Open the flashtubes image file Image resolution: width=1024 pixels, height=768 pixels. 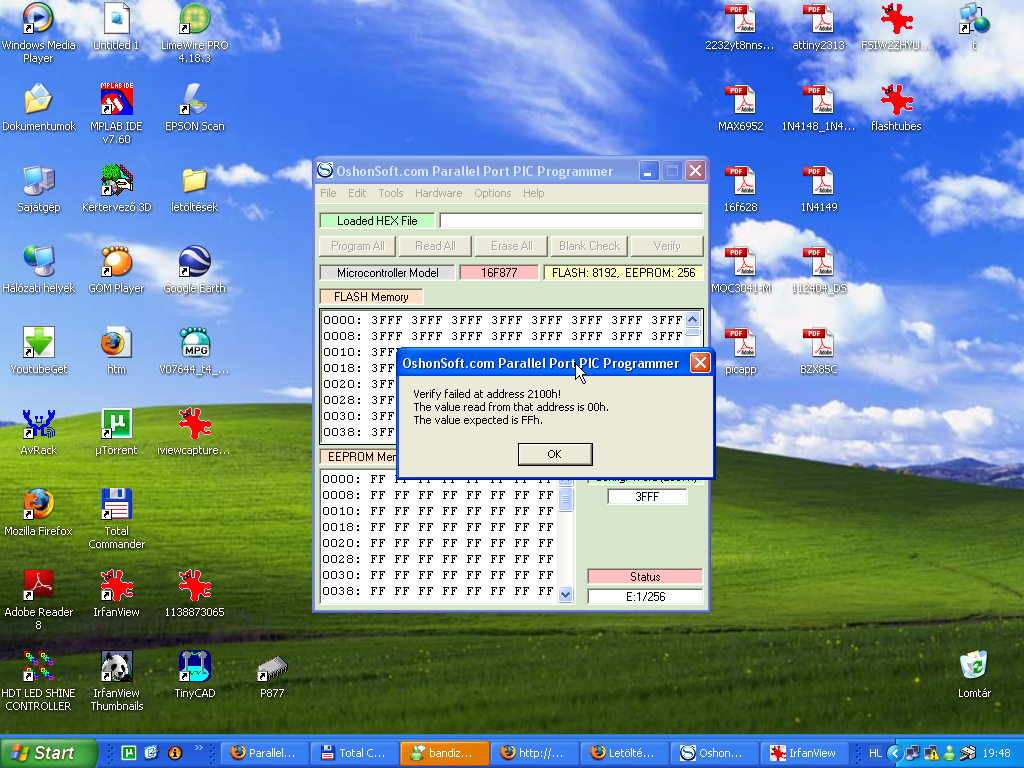click(896, 108)
